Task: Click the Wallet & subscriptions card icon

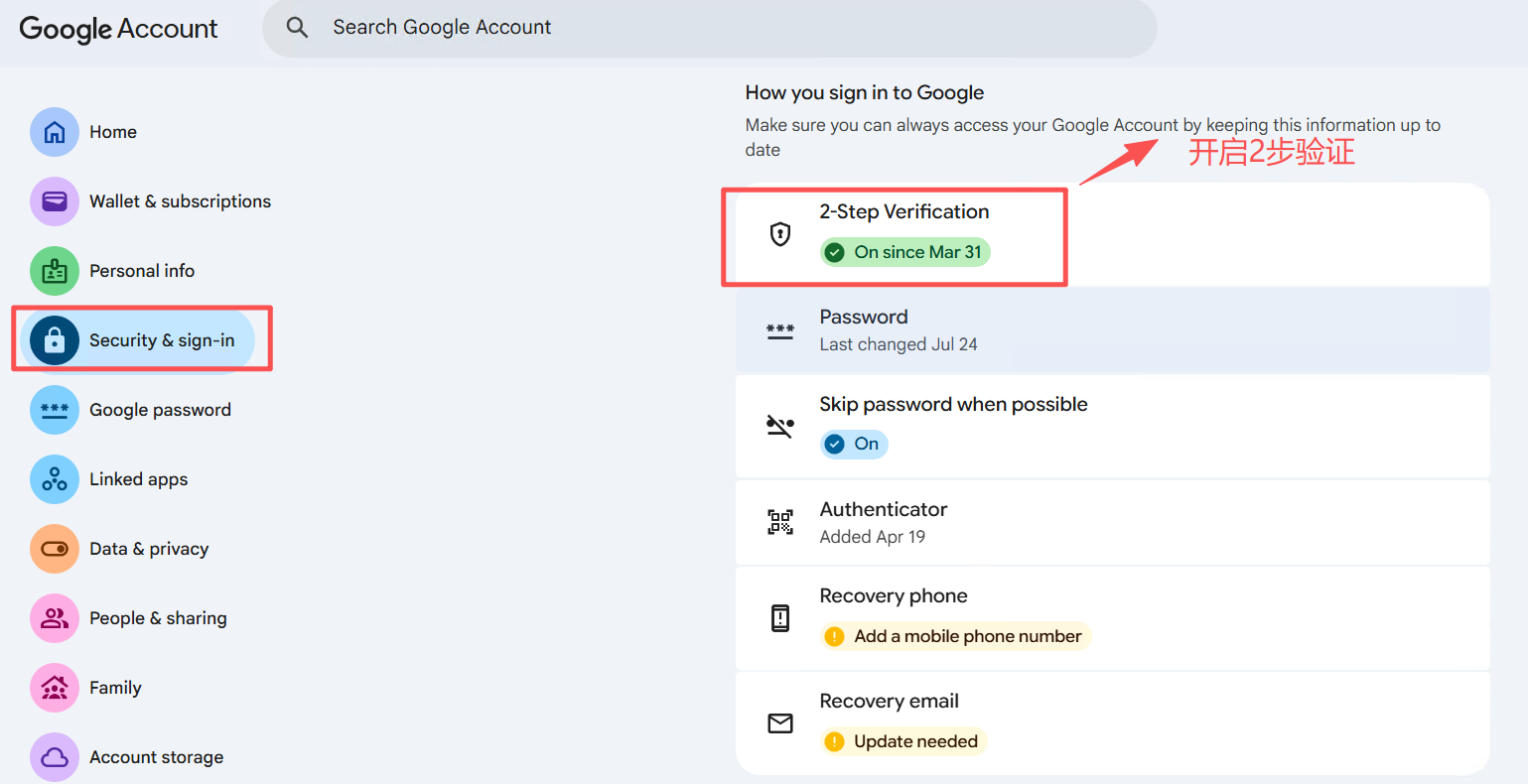Action: (55, 201)
